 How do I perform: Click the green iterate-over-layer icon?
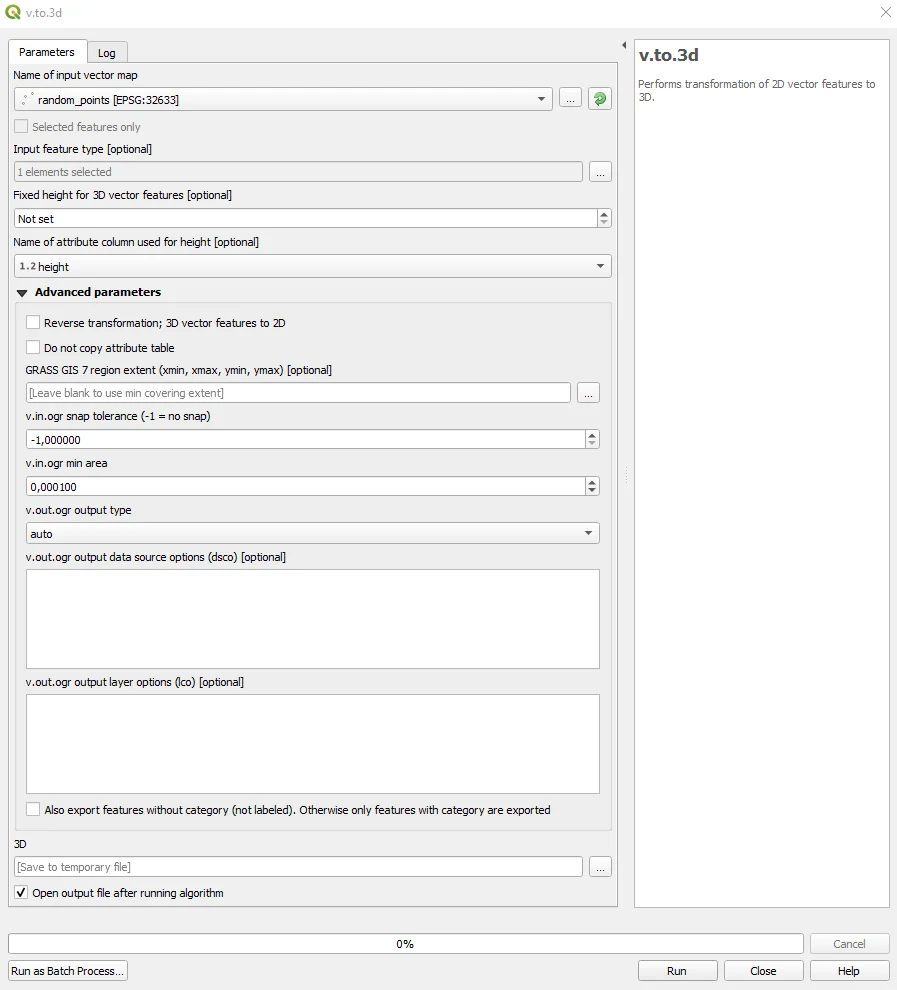[x=600, y=98]
